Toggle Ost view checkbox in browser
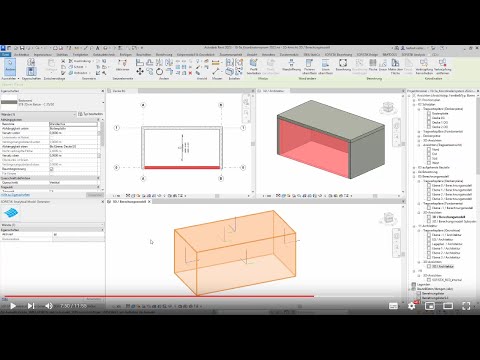Screen dimensions: 480x360 point(429,154)
